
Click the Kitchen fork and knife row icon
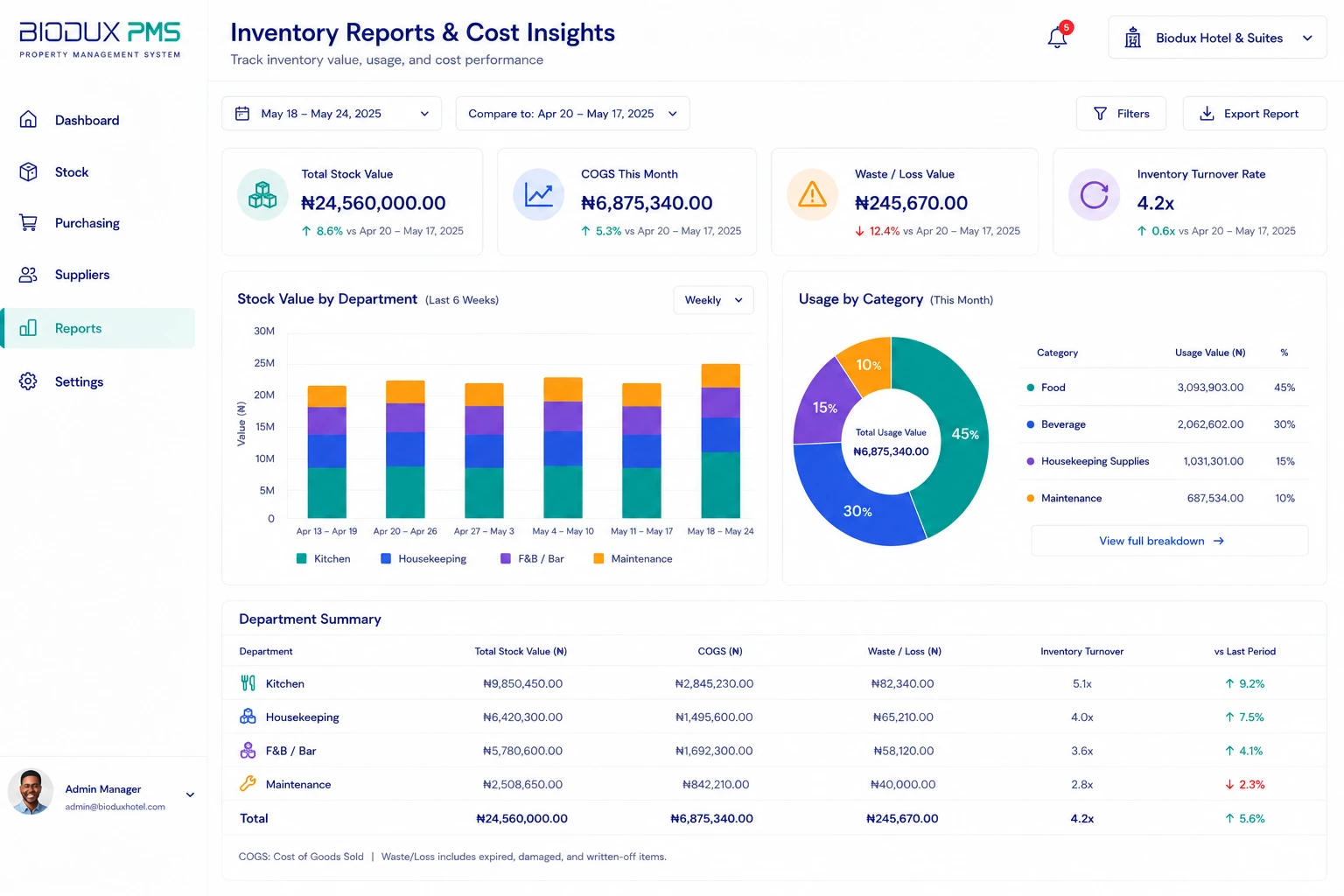248,683
